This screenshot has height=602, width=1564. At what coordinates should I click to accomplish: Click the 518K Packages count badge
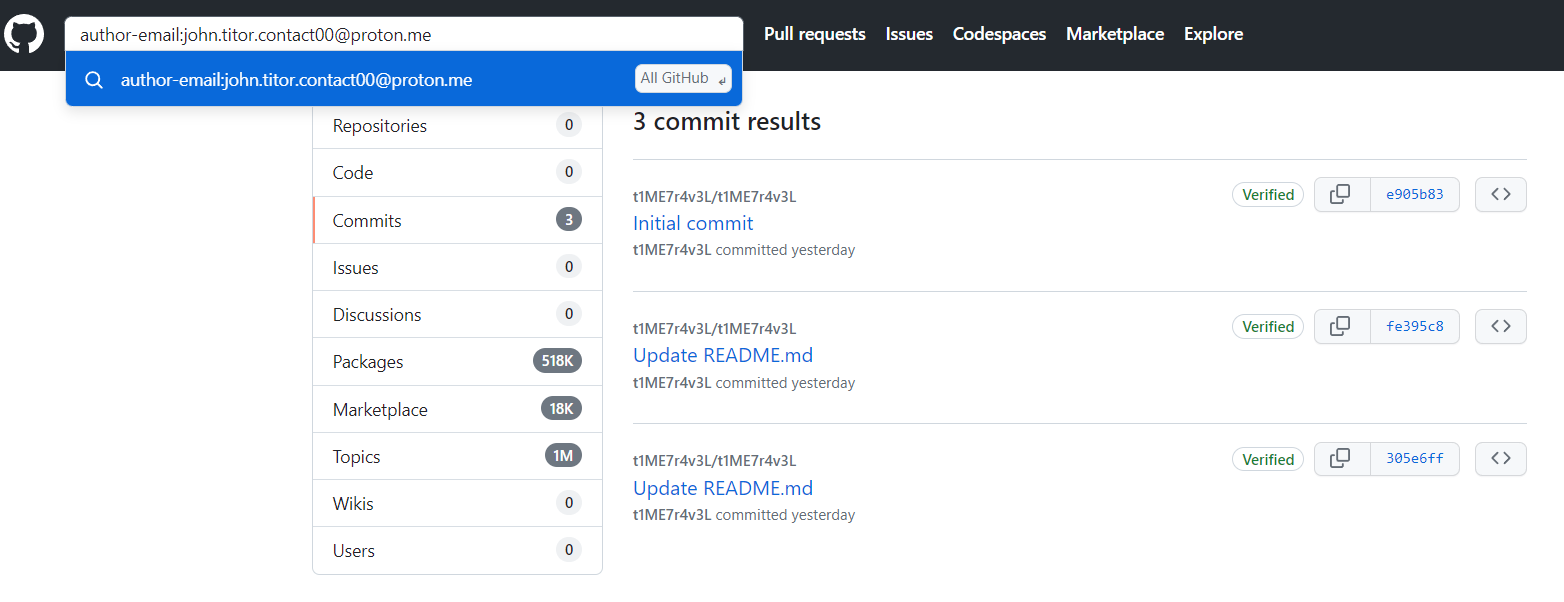click(557, 362)
